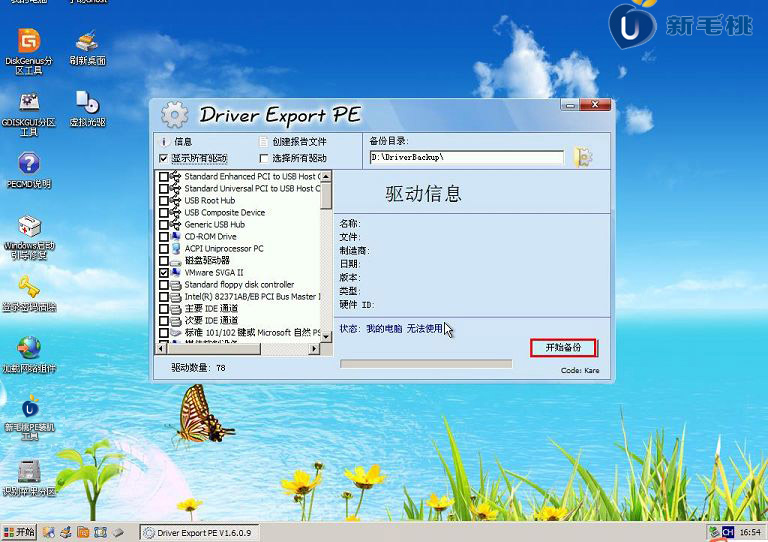Image resolution: width=768 pixels, height=542 pixels.
Task: Select the Intel(R) 82371AB/EB PCI Bus Master row
Action: pos(252,297)
